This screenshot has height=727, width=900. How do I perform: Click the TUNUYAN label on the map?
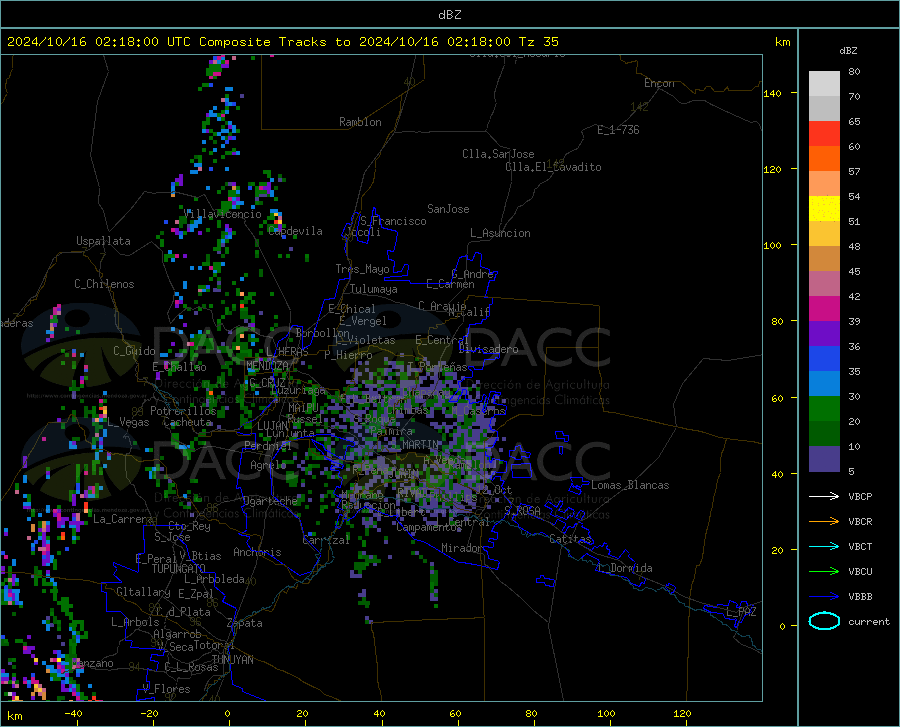(x=232, y=660)
